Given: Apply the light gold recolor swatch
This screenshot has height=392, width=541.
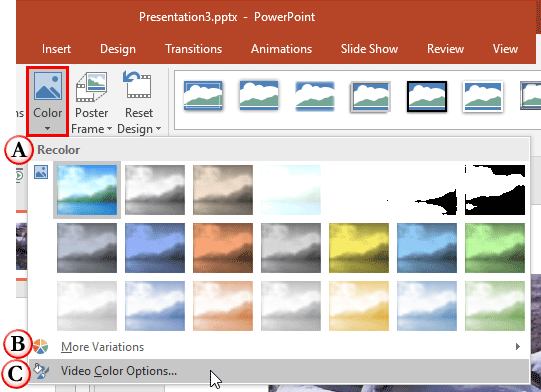Looking at the screenshot, I should (359, 306).
